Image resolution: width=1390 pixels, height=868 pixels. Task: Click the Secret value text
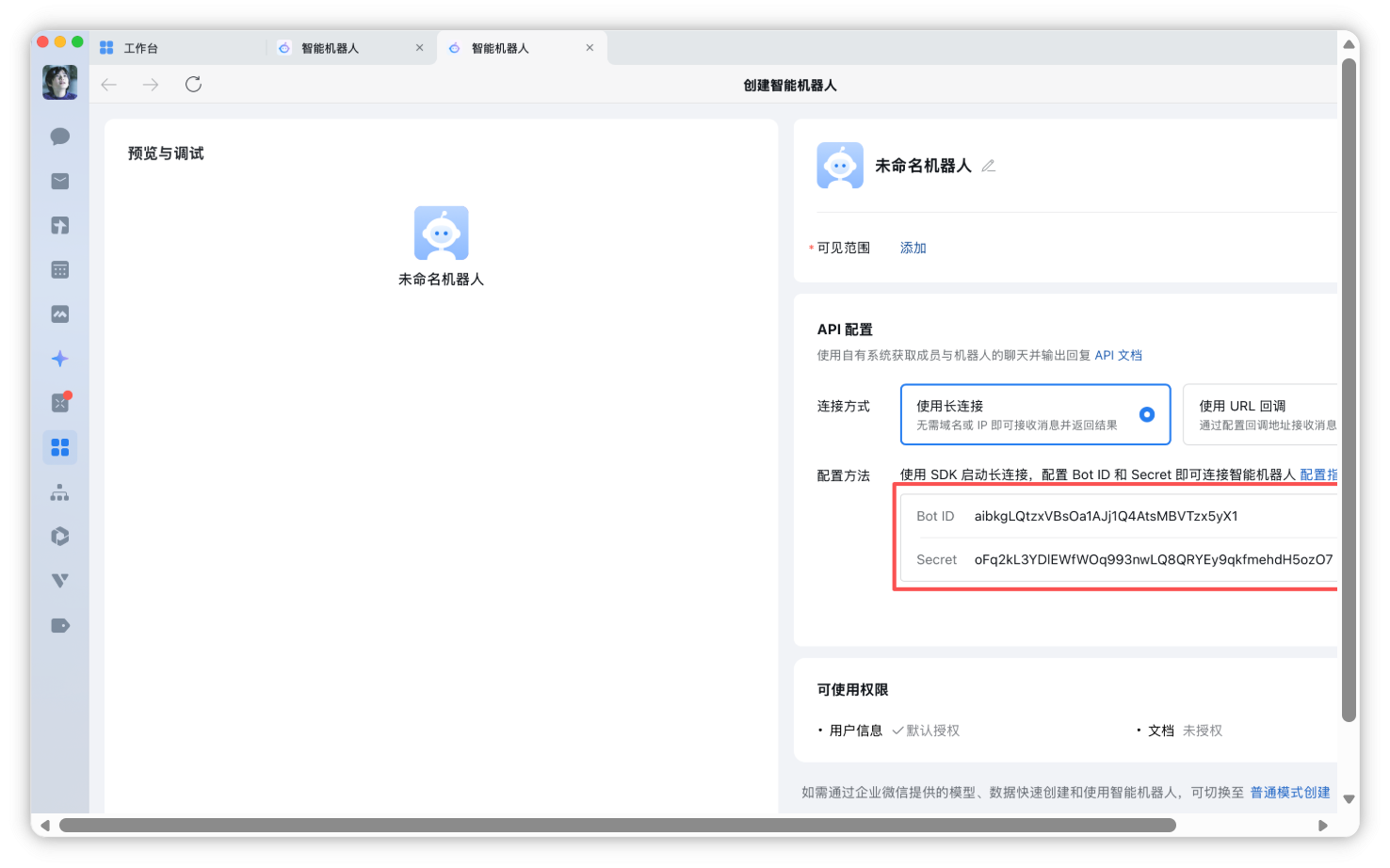coord(1154,559)
